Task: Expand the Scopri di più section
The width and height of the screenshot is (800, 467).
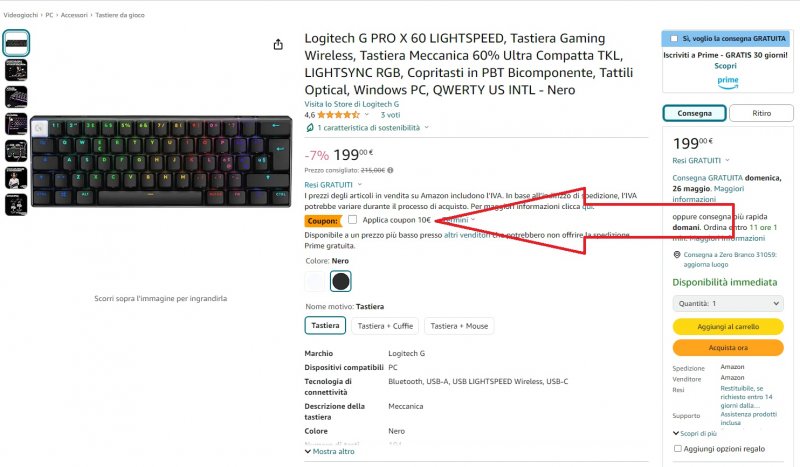Action: 695,433
